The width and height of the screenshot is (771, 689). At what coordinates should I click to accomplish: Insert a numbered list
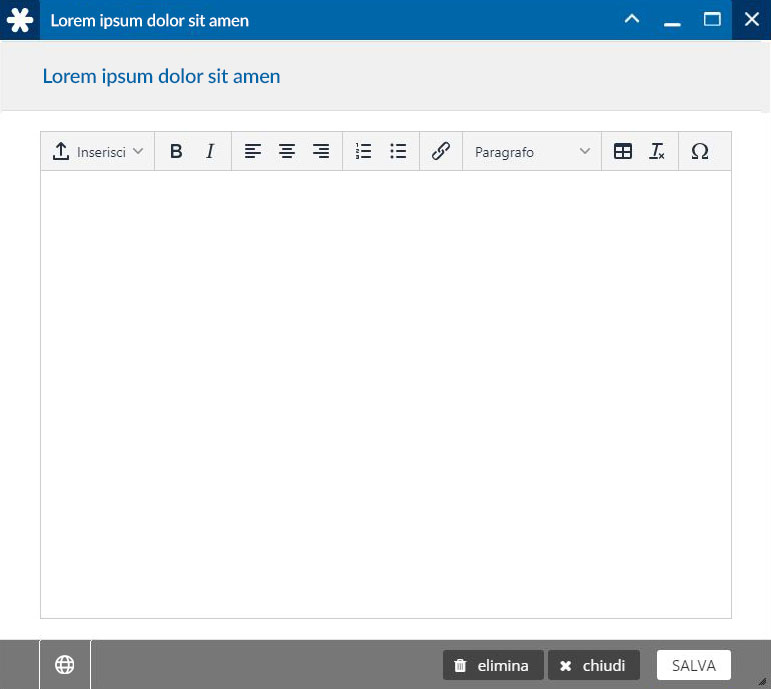tap(364, 151)
